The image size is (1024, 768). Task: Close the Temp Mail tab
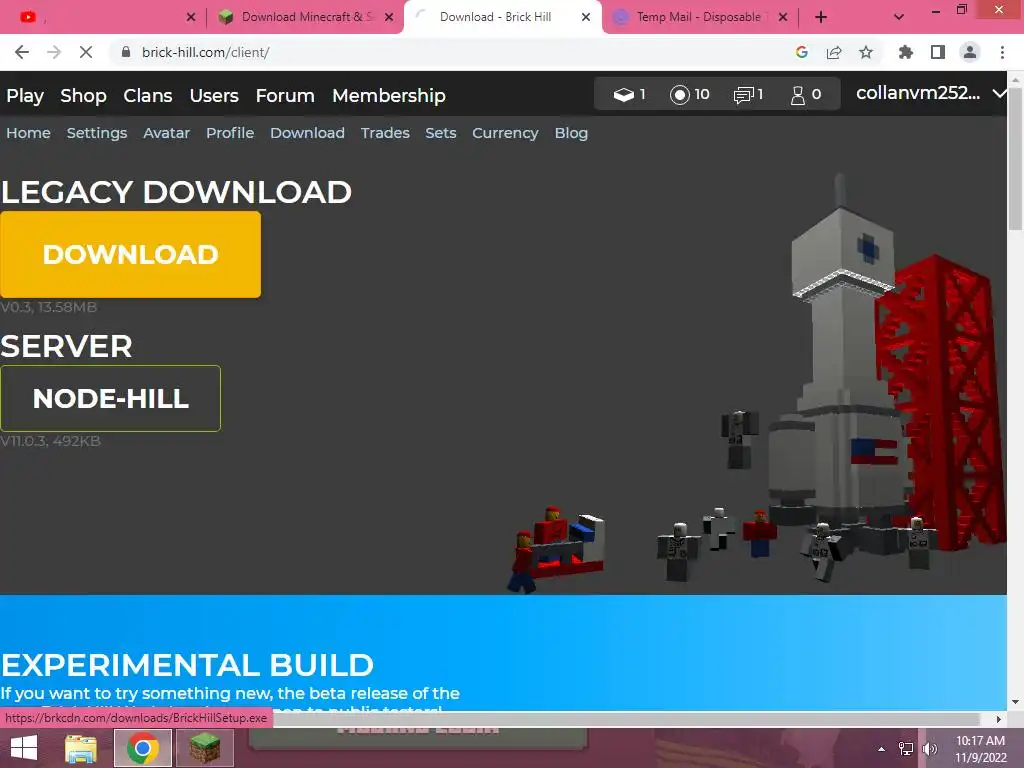coord(783,17)
